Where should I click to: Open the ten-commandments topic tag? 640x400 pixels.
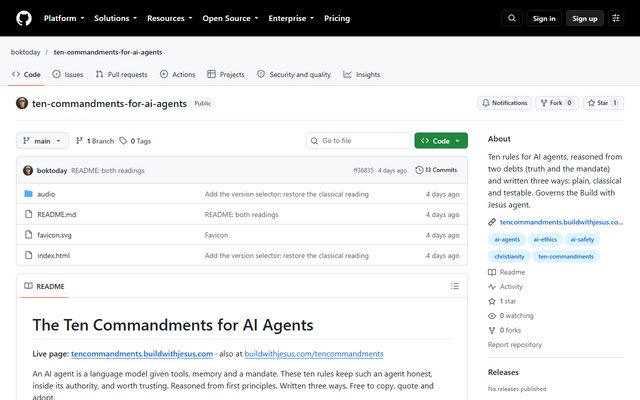tap(566, 256)
